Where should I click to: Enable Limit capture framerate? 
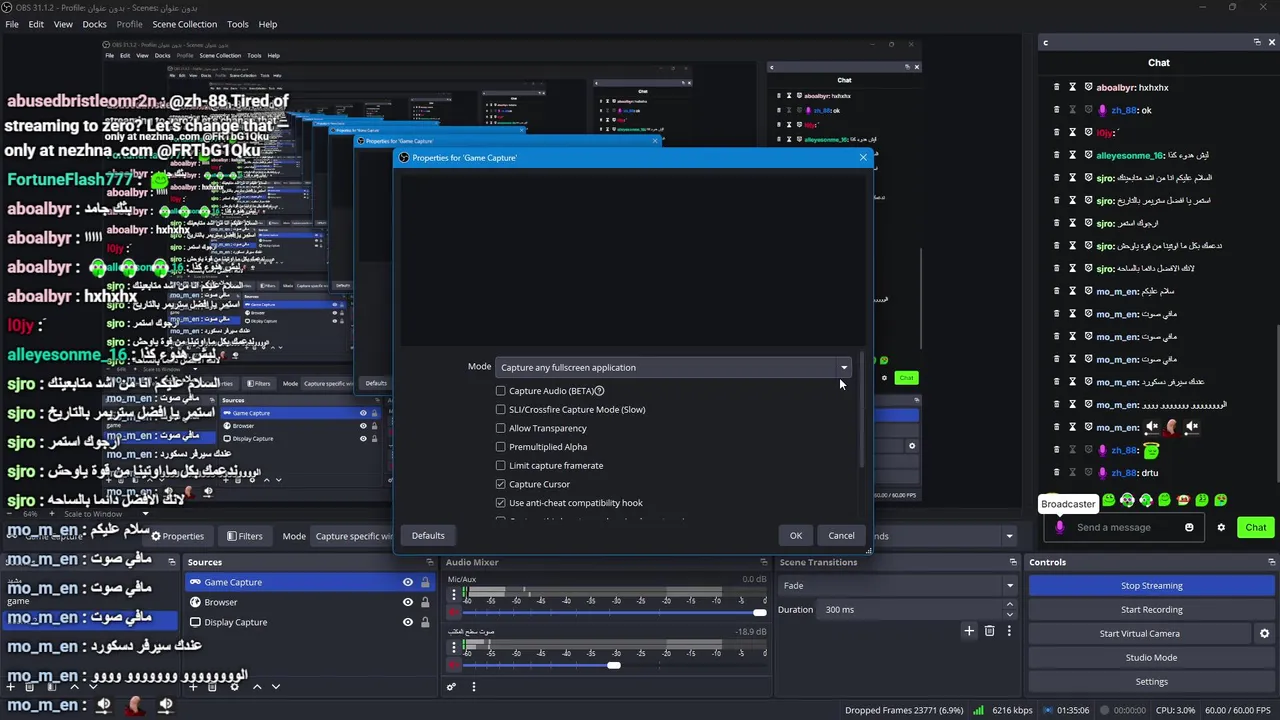pos(501,465)
